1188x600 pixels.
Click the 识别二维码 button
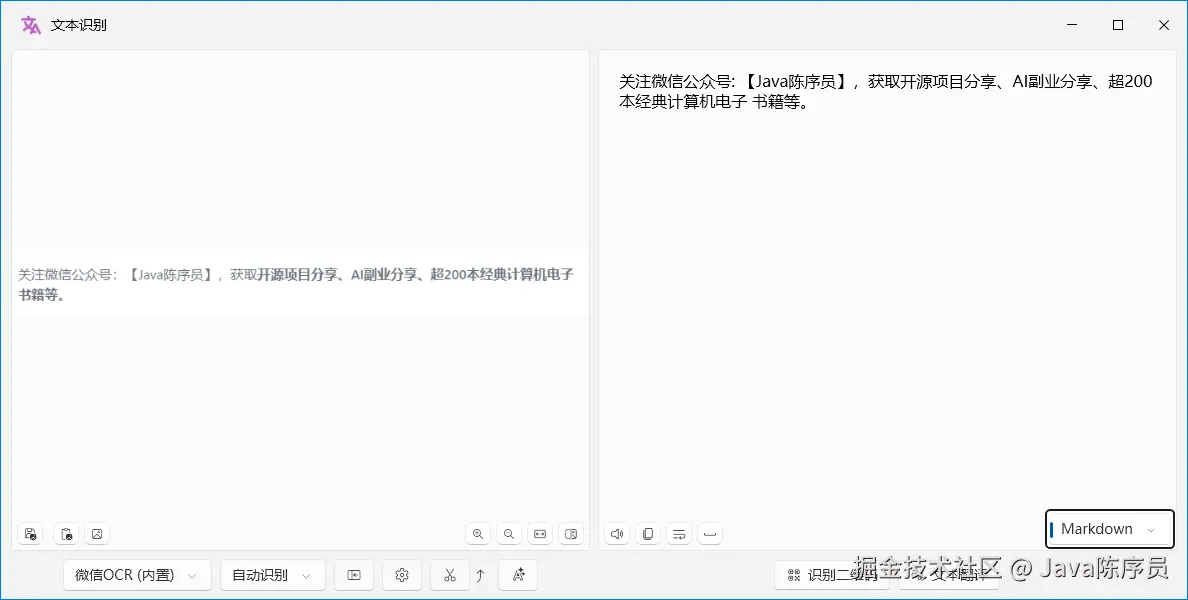[830, 575]
